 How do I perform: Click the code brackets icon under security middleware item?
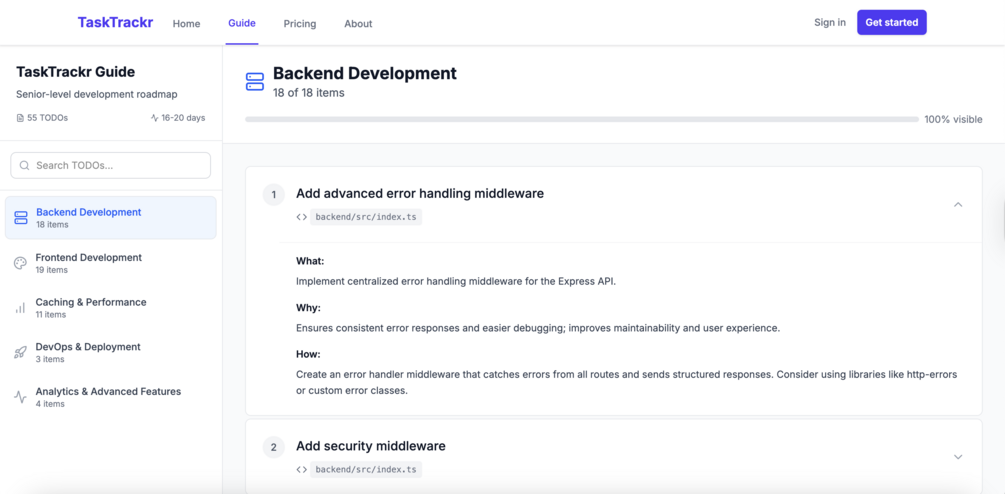(301, 470)
